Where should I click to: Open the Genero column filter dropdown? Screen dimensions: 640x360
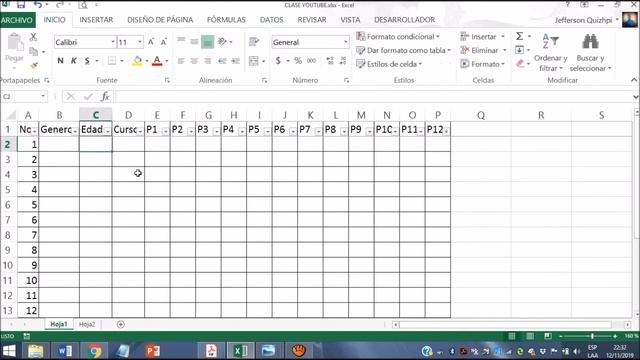[75, 131]
